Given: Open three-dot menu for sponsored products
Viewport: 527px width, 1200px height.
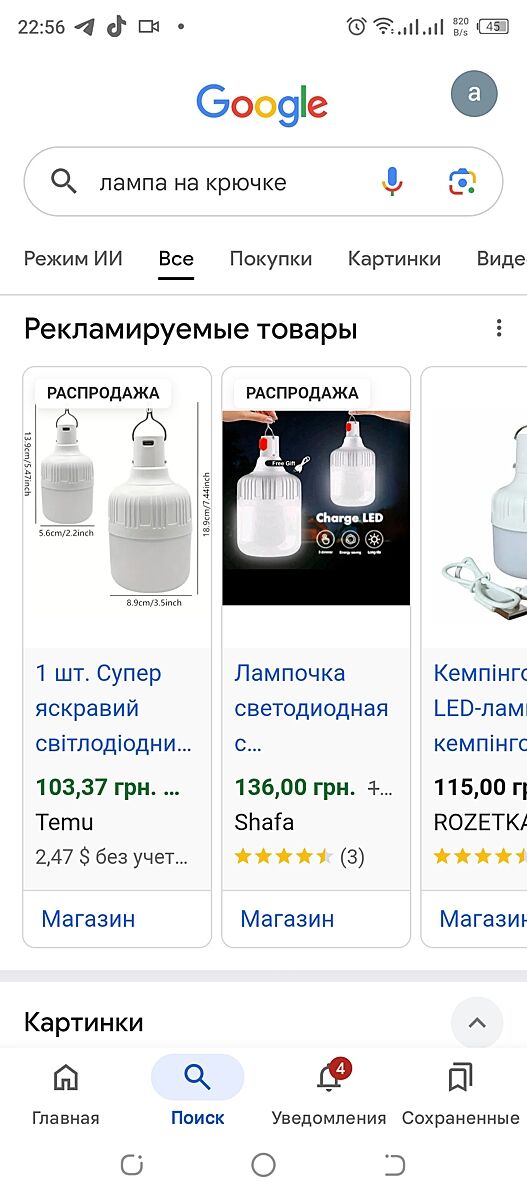Looking at the screenshot, I should point(499,328).
